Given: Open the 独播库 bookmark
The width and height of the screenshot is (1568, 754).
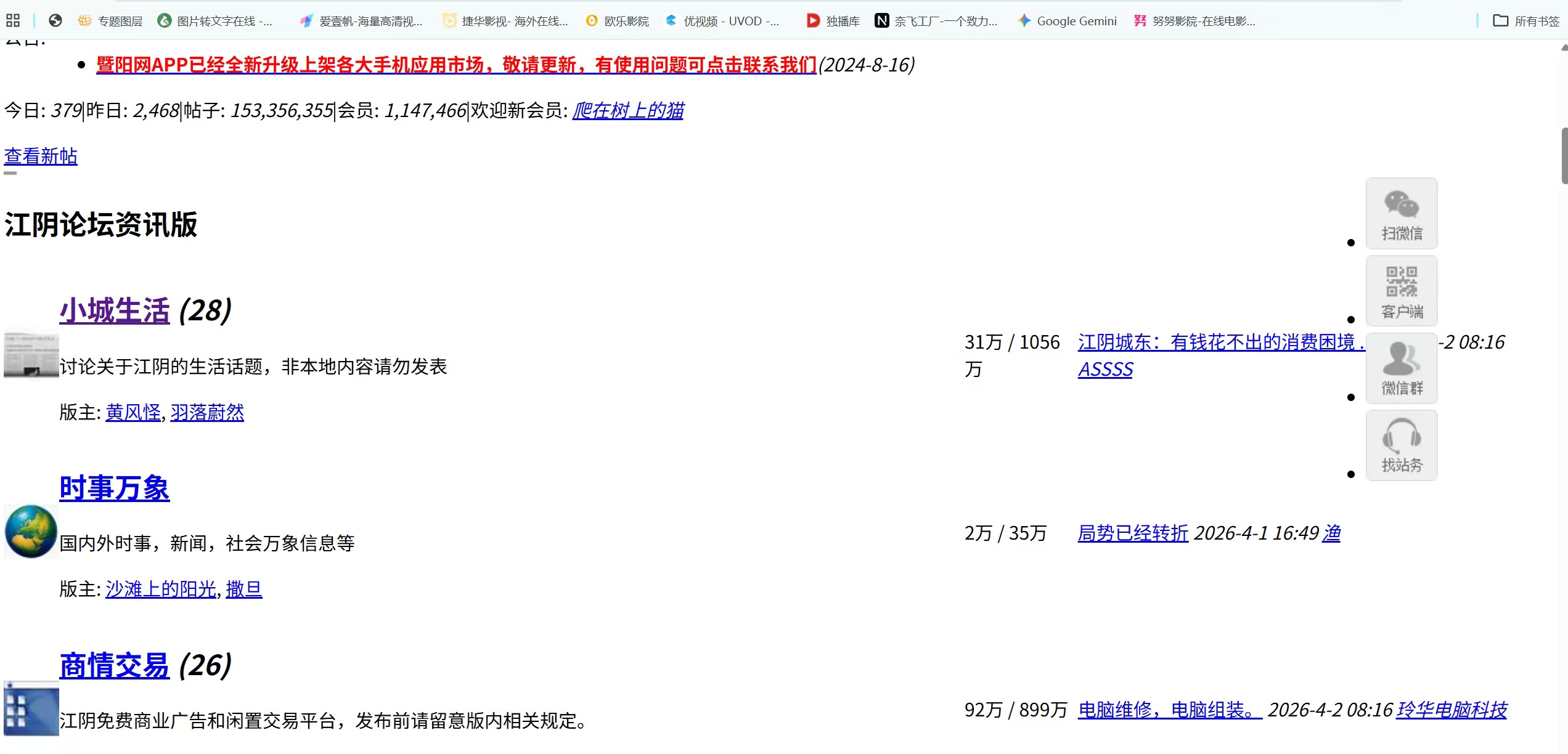Looking at the screenshot, I should pyautogui.click(x=833, y=21).
